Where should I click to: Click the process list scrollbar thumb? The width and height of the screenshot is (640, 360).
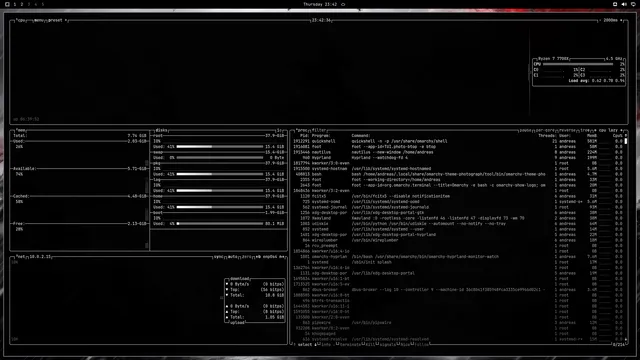tap(626, 141)
